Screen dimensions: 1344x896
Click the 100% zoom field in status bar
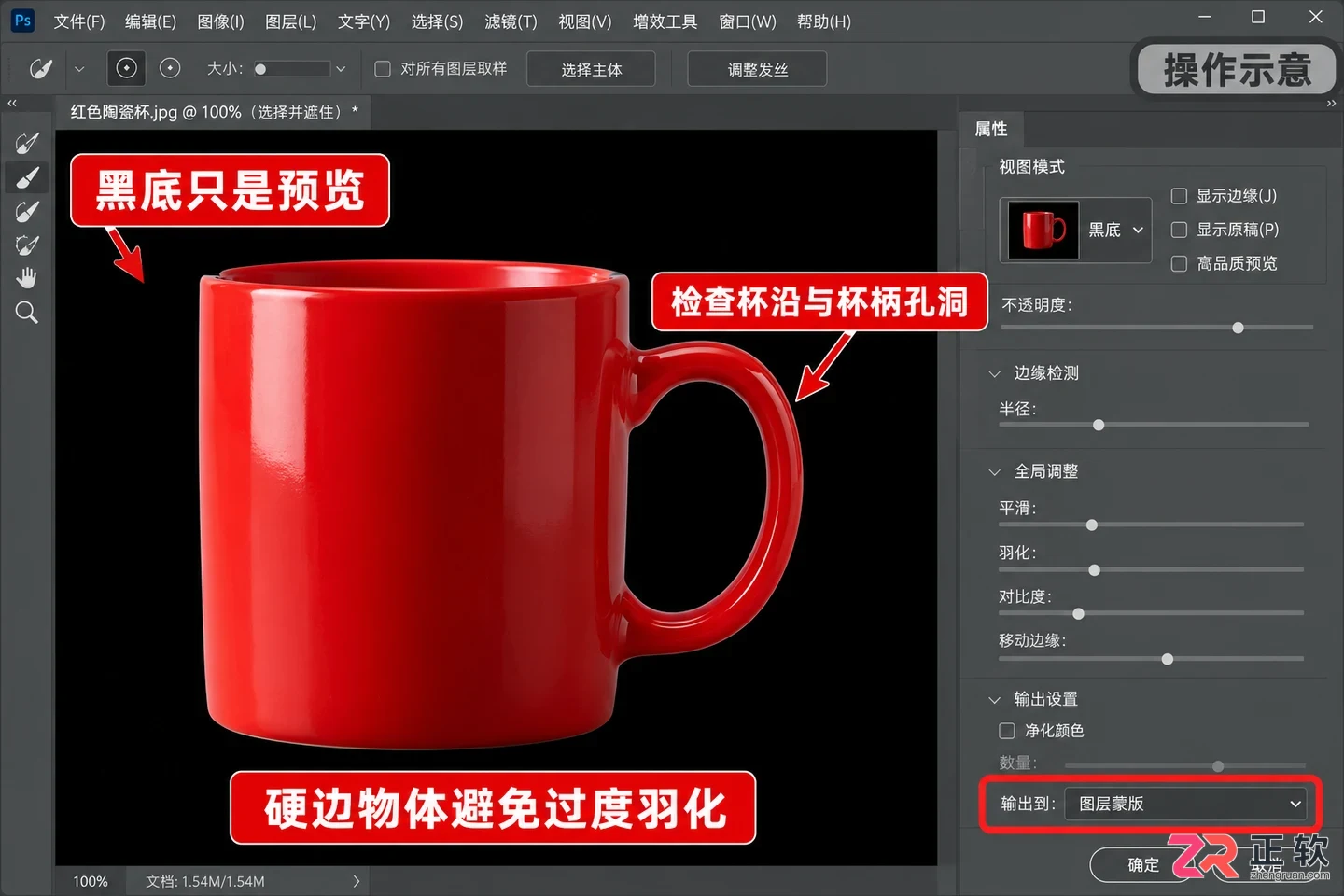pos(91,881)
